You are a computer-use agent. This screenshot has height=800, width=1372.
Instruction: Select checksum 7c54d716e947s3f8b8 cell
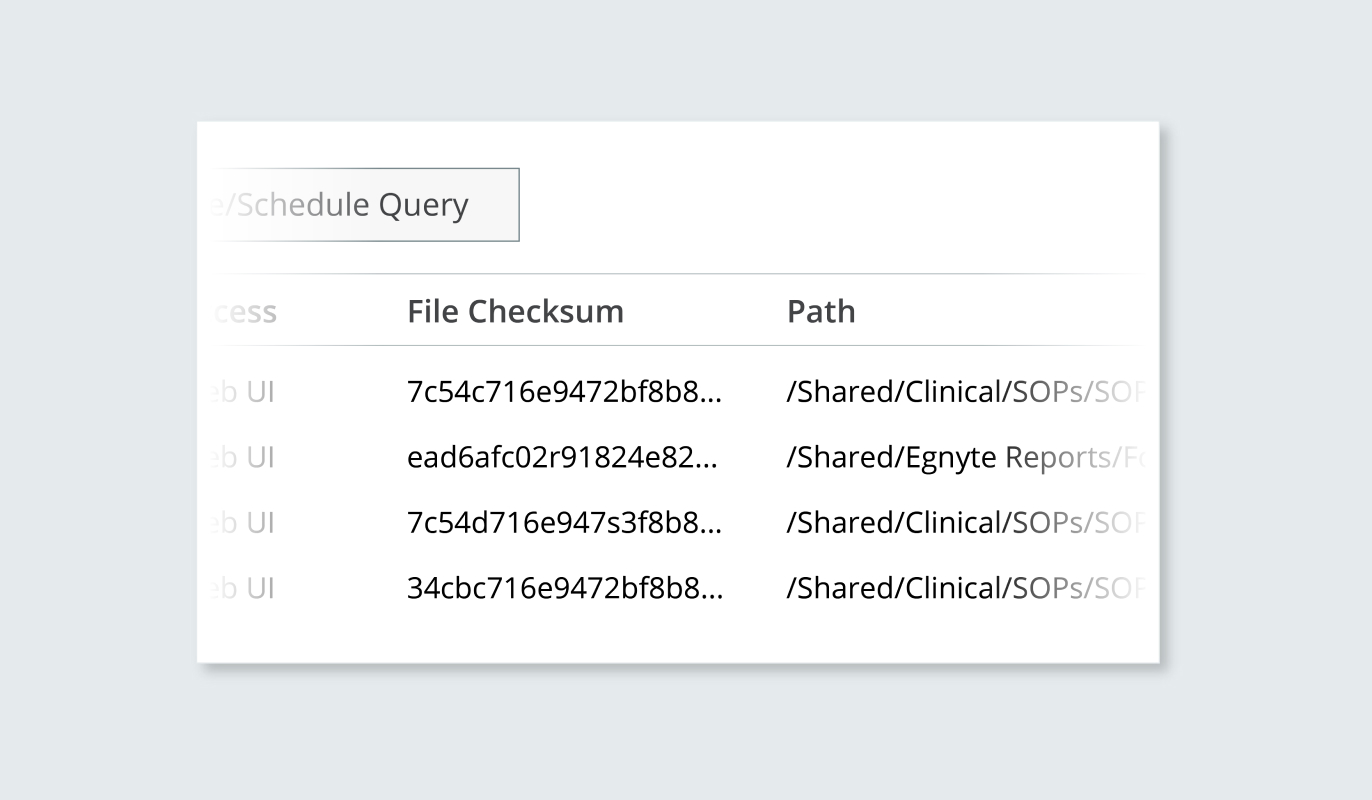point(553,523)
